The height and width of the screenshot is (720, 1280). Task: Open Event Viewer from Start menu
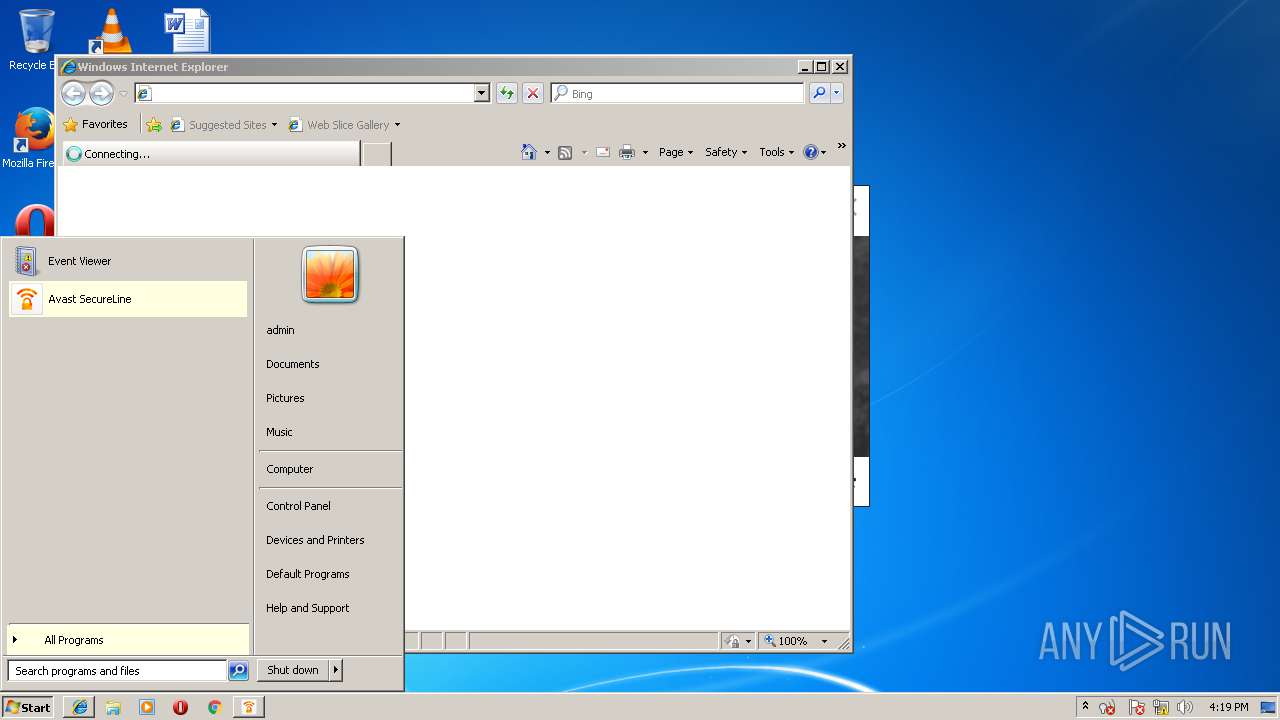(128, 261)
